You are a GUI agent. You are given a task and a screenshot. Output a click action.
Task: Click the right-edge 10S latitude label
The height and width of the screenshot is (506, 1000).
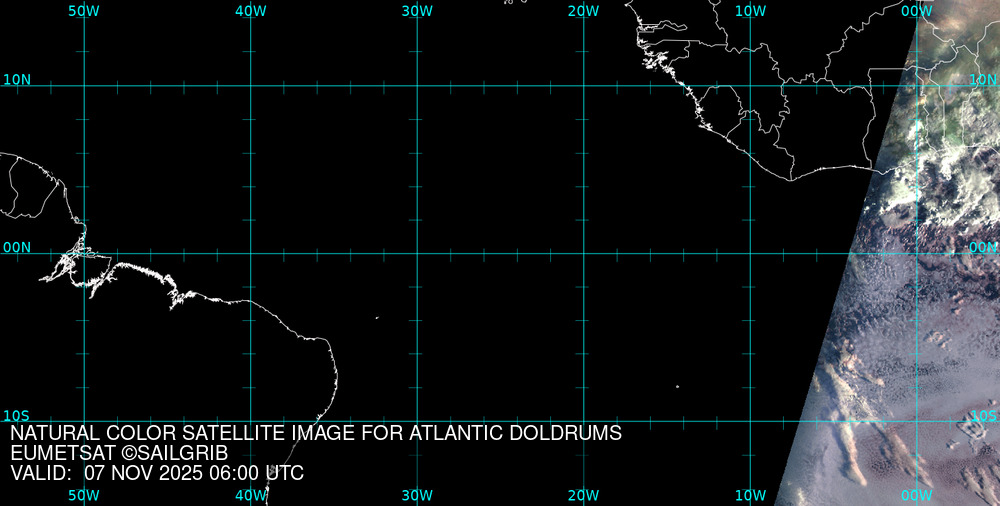983,415
